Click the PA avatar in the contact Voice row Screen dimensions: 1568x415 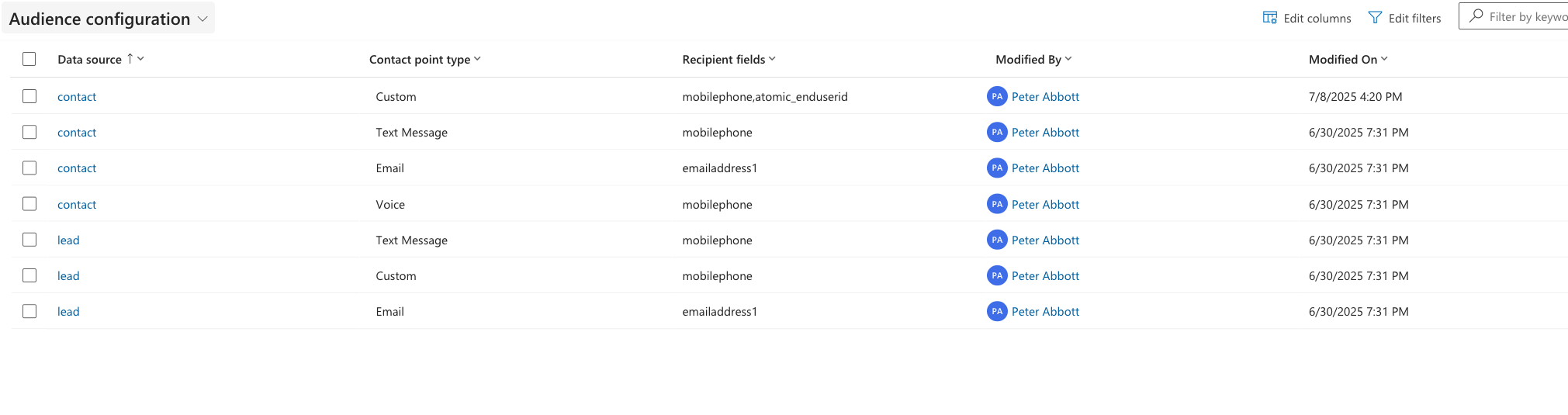[x=997, y=204]
